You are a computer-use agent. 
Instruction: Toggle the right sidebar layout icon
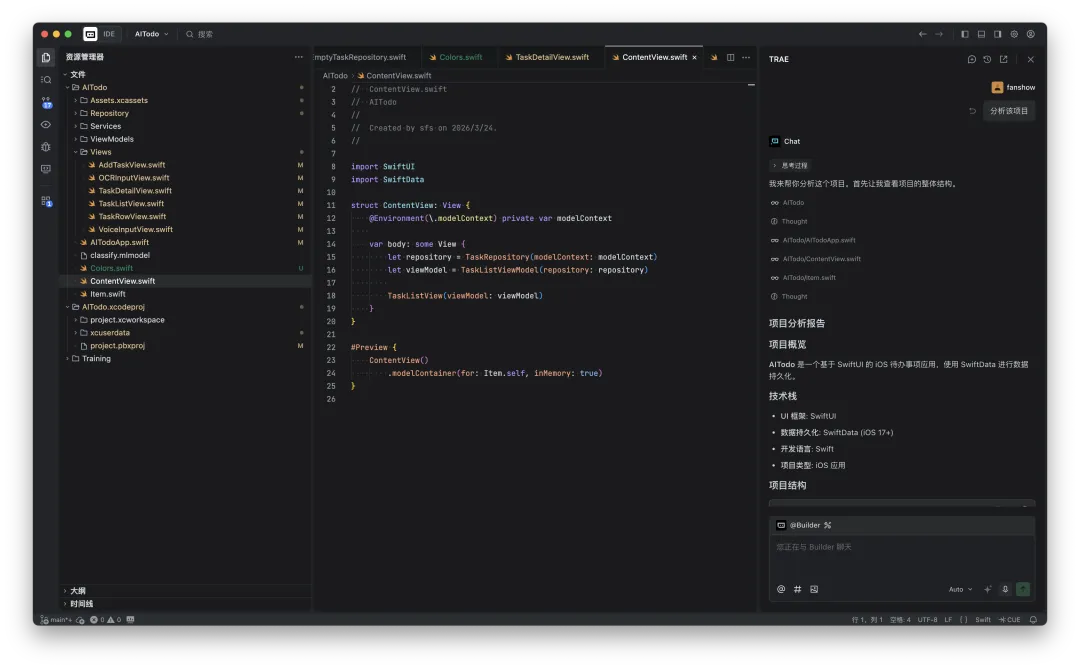997,34
